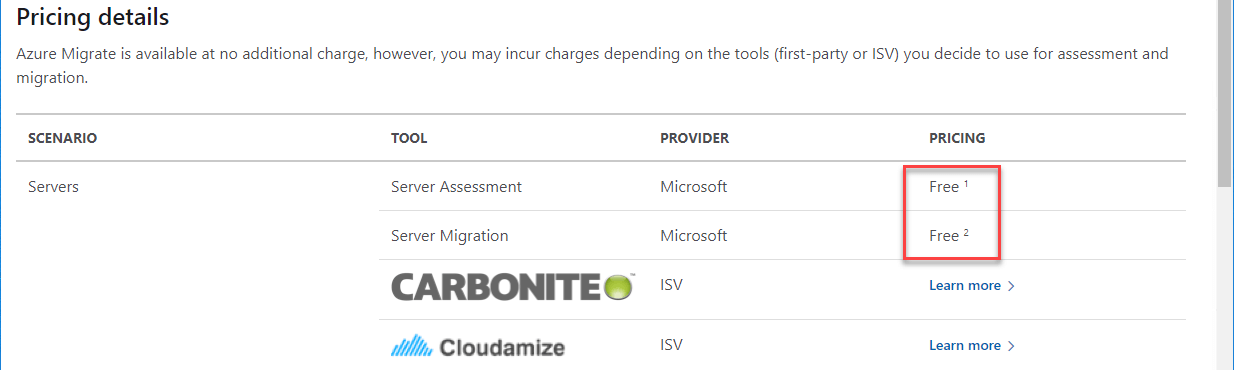Click the Server Assessment tool name

[x=456, y=187]
